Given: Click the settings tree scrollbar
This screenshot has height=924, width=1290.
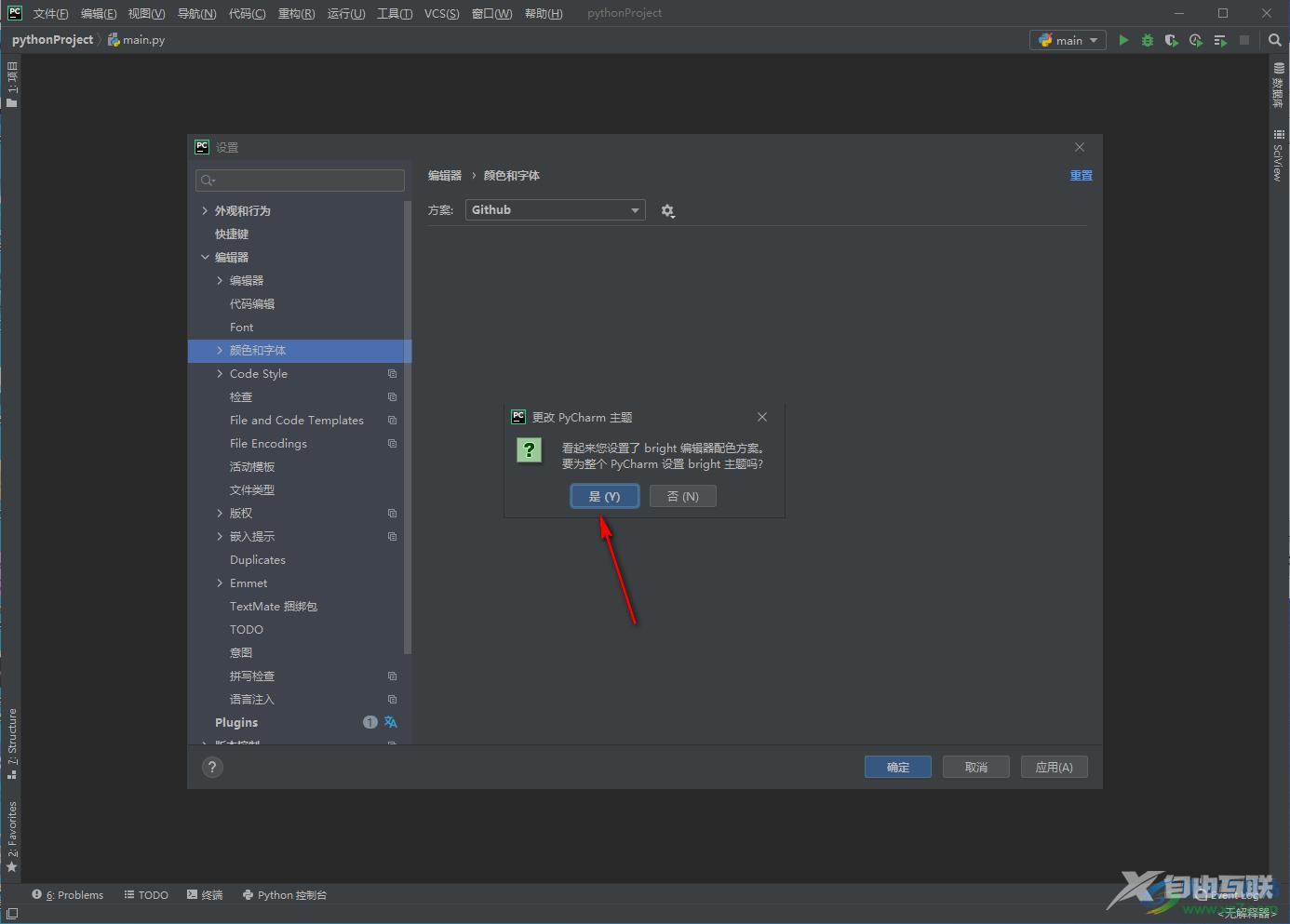Looking at the screenshot, I should coord(408,426).
